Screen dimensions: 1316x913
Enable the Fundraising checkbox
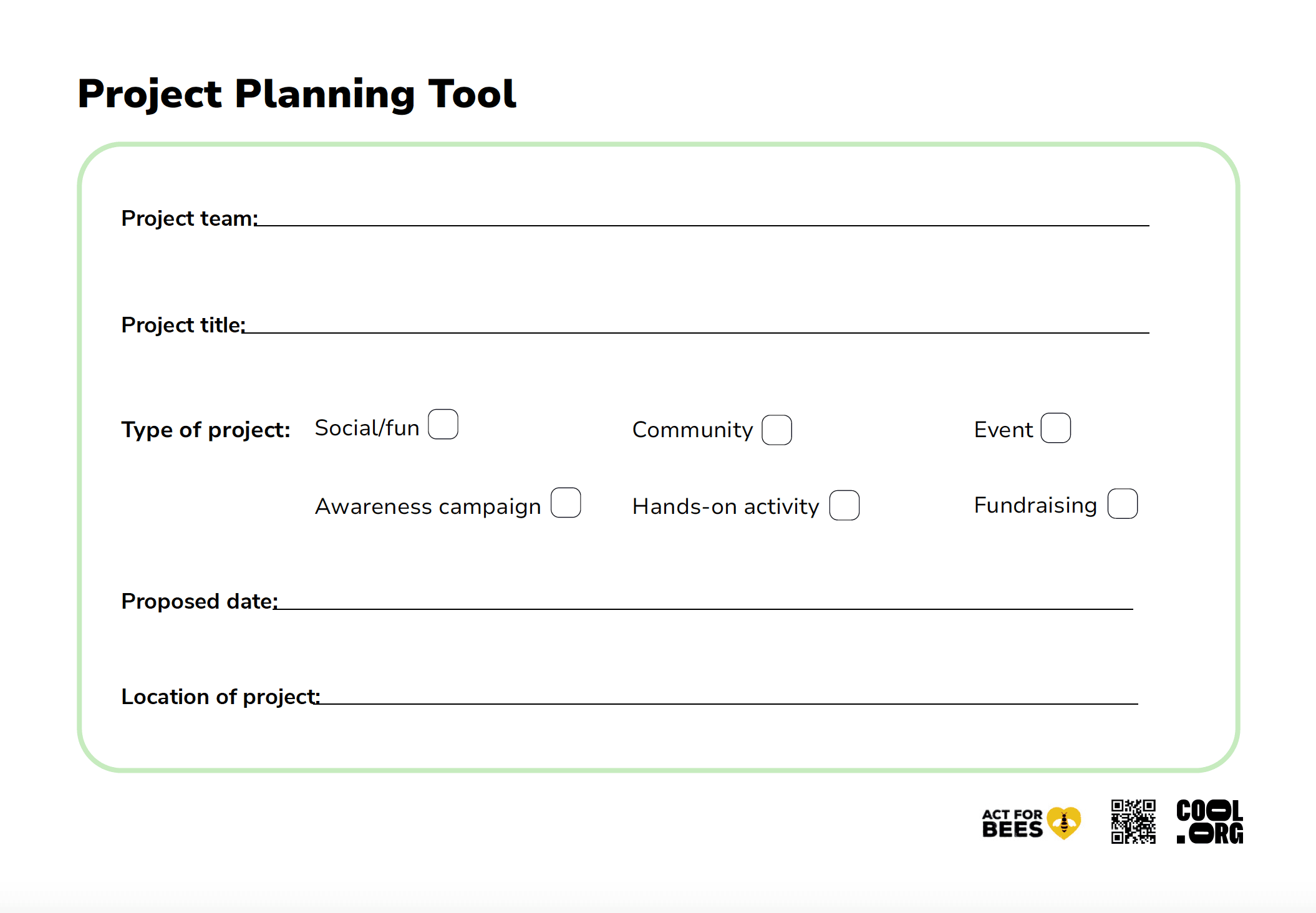click(x=1122, y=504)
